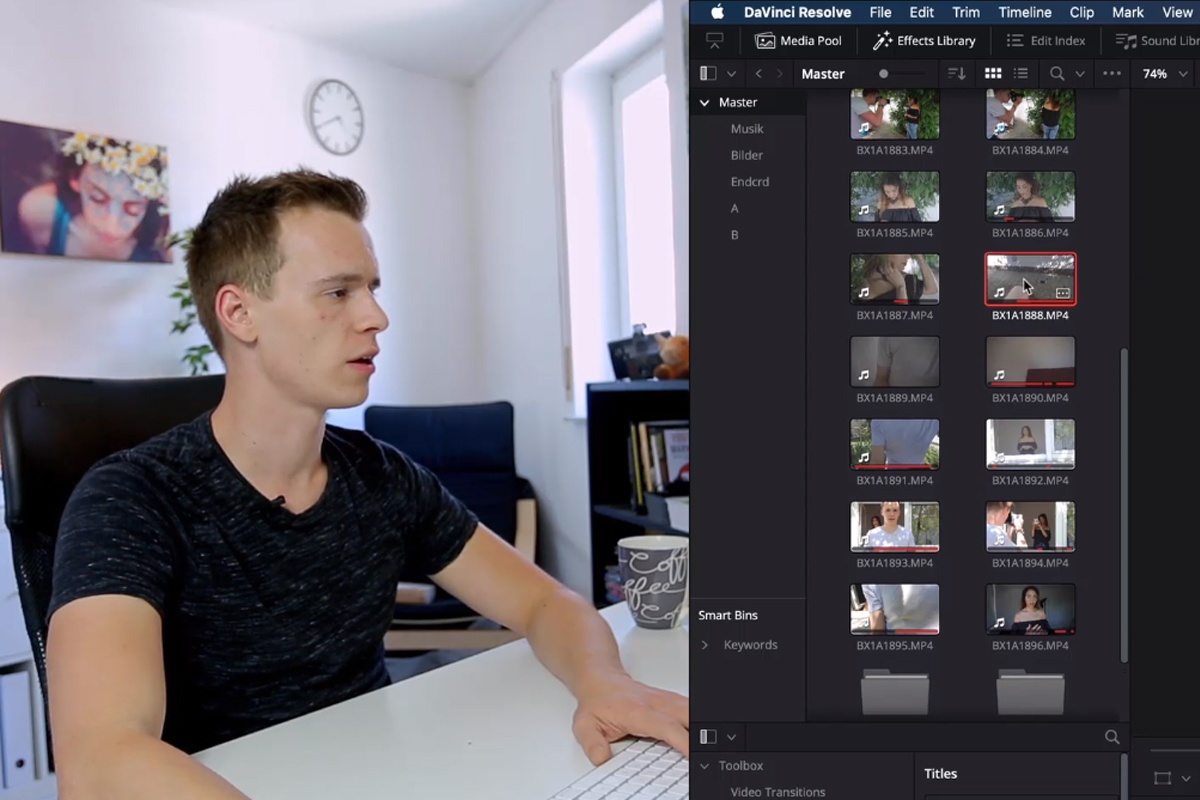This screenshot has height=800, width=1200.
Task: Select clip BX1A1895.MP4 thumbnail
Action: [895, 609]
